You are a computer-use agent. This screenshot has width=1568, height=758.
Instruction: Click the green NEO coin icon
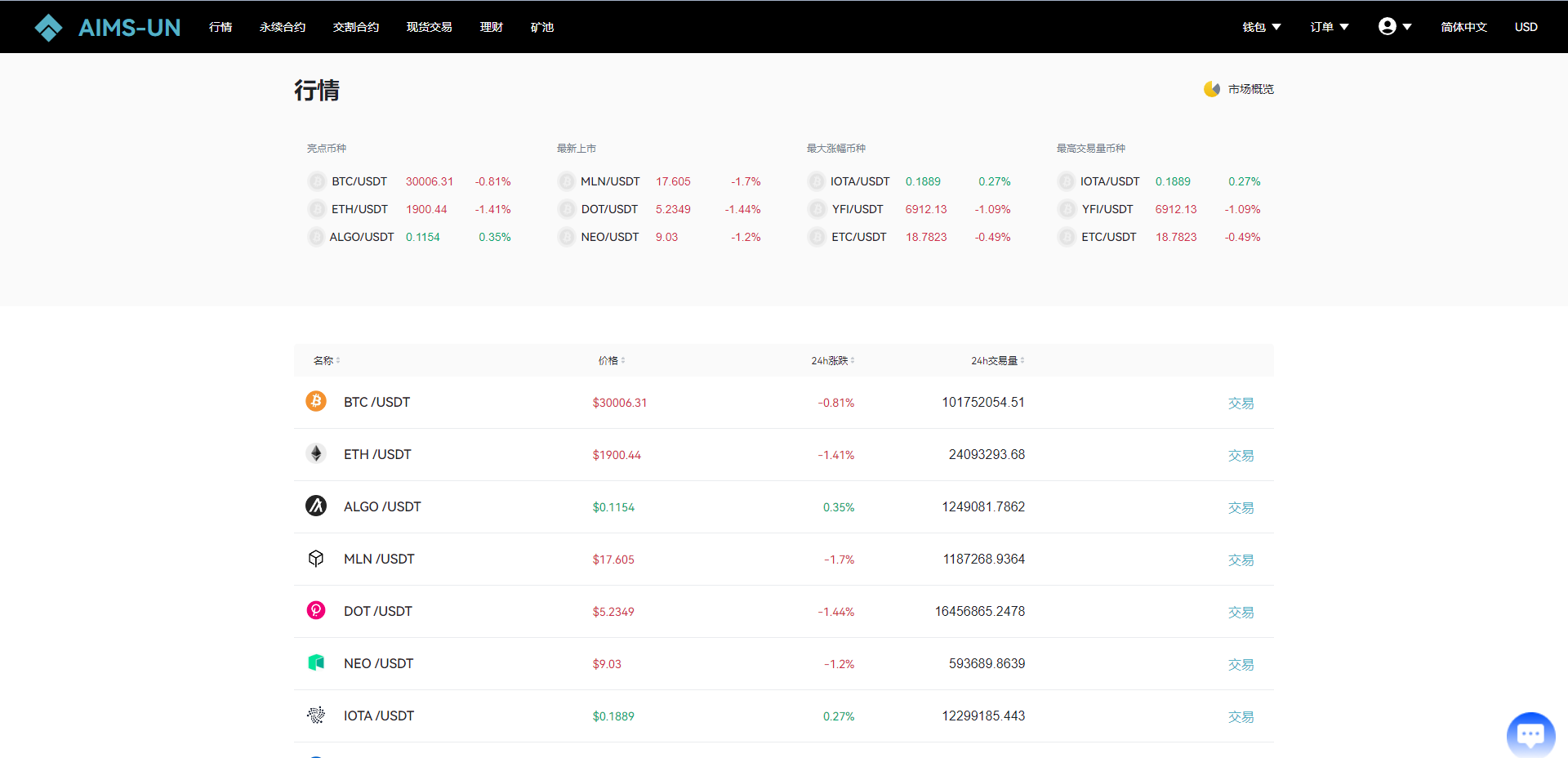pyautogui.click(x=316, y=662)
